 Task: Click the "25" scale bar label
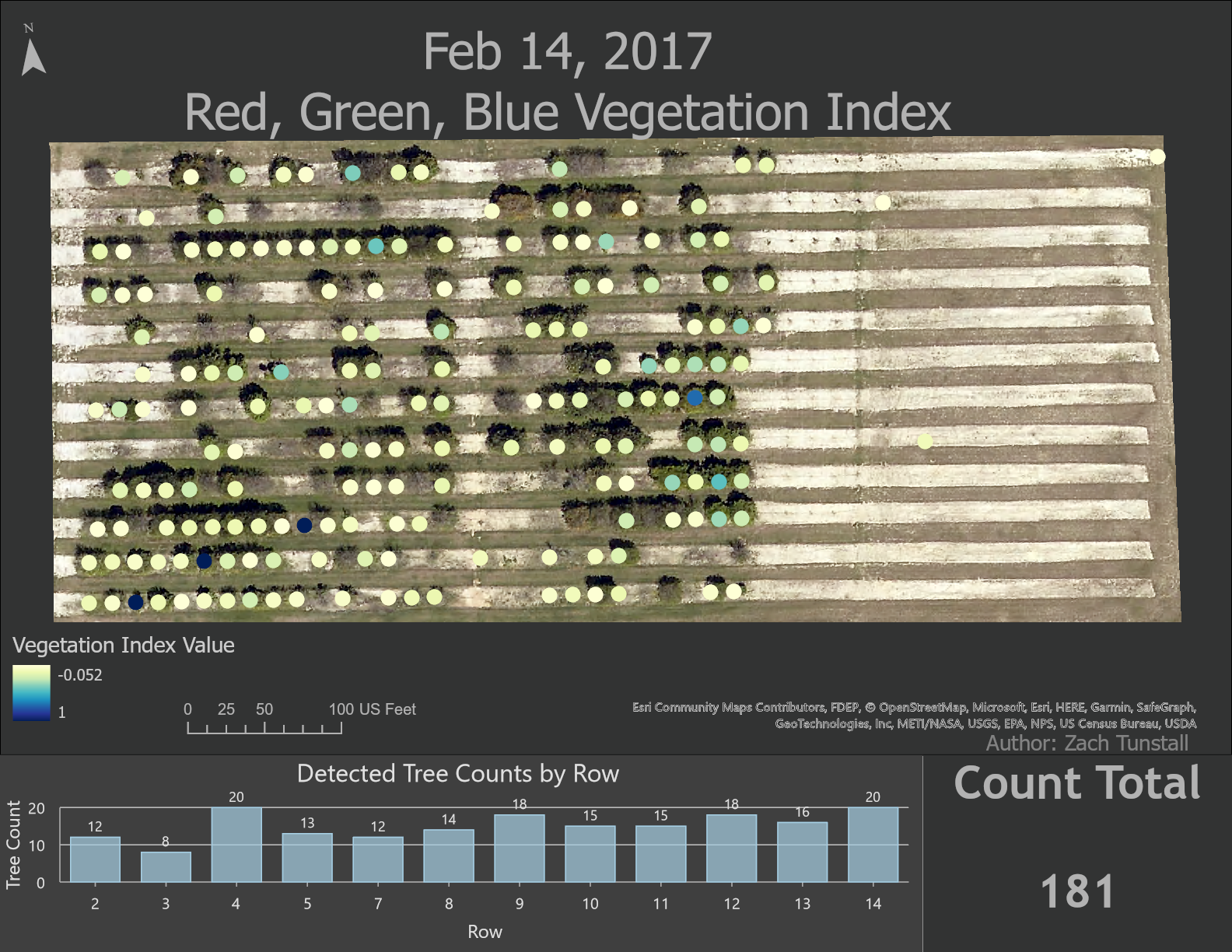pos(226,709)
